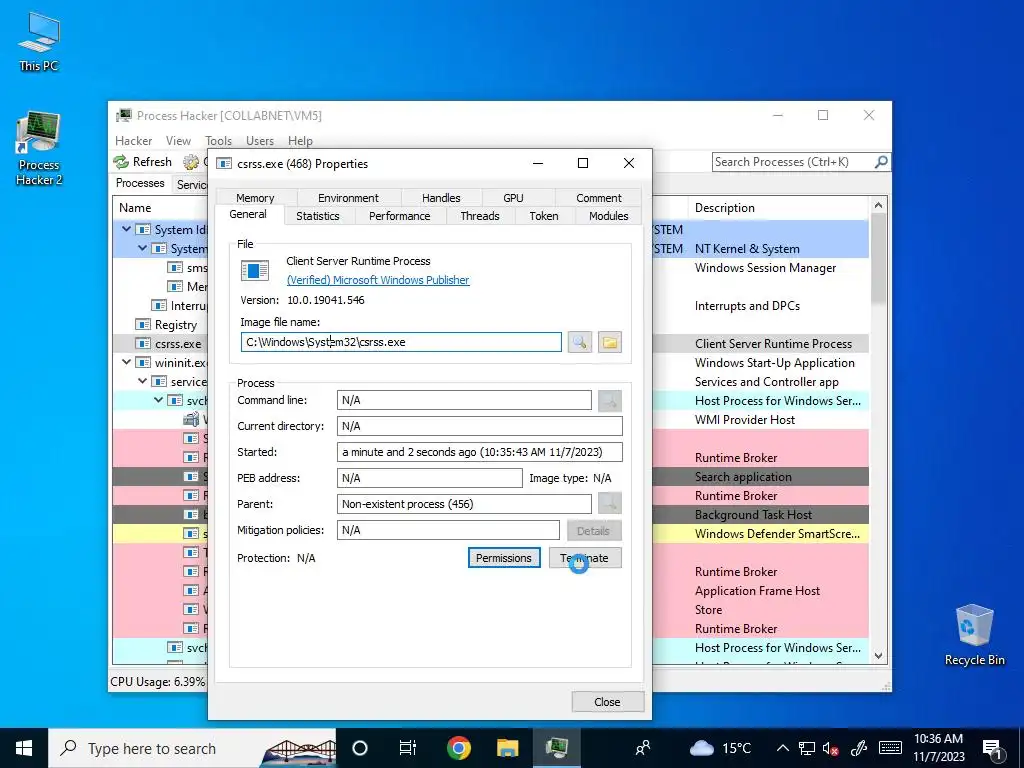1024x768 pixels.
Task: Collapse the System process tree node
Action: tap(142, 248)
